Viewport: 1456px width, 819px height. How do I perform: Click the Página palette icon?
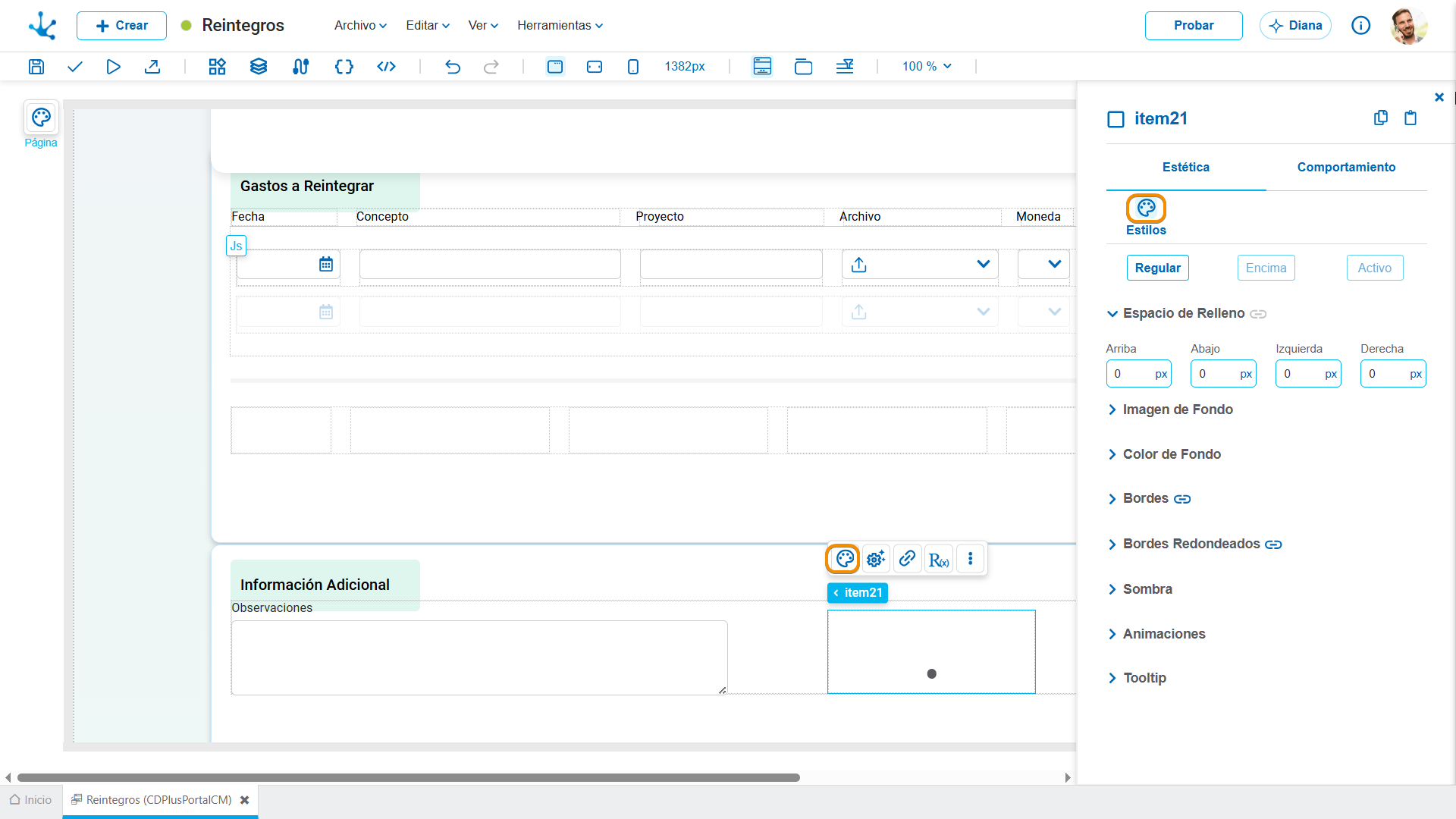coord(41,118)
